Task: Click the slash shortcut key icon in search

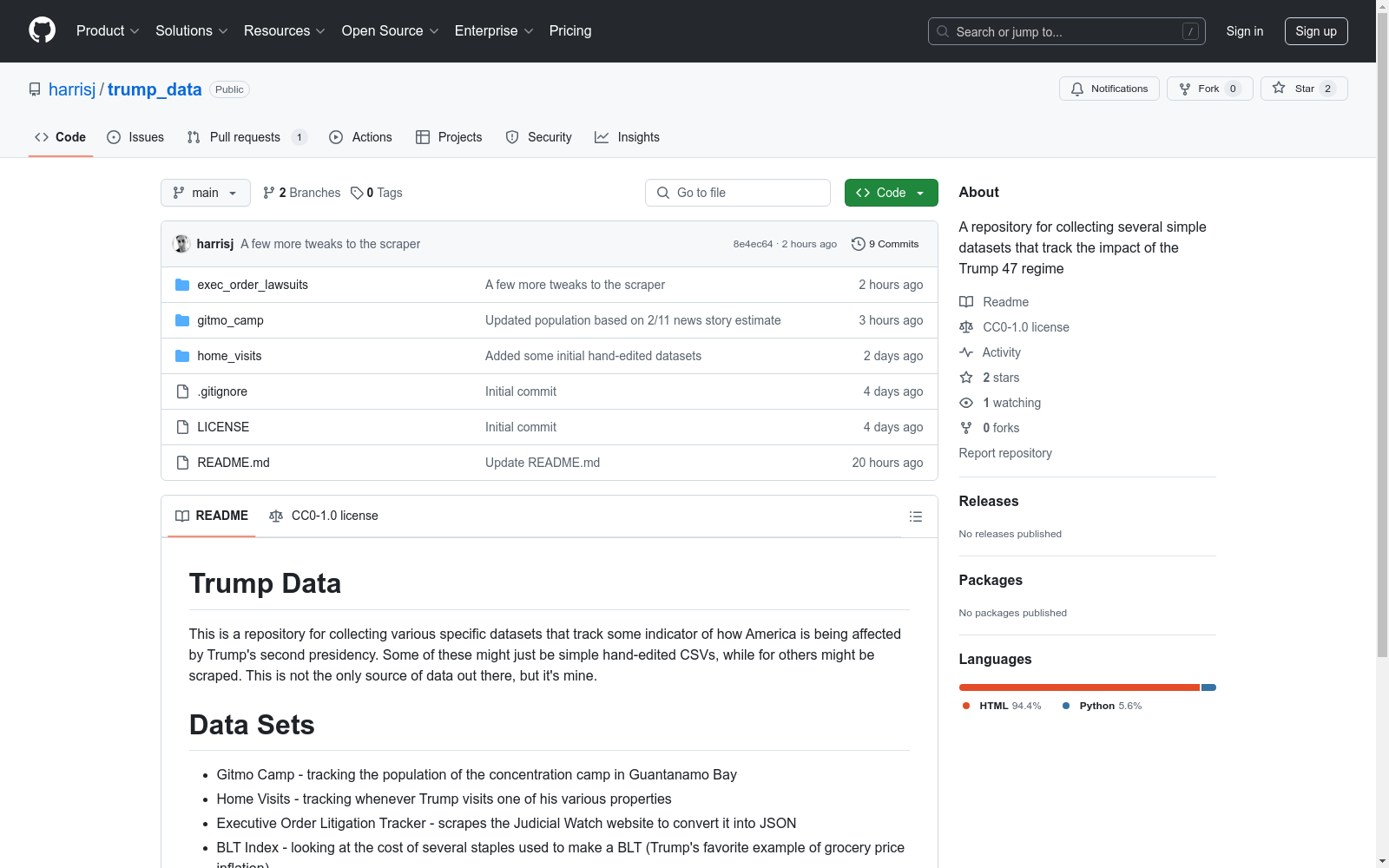Action: 1190,31
